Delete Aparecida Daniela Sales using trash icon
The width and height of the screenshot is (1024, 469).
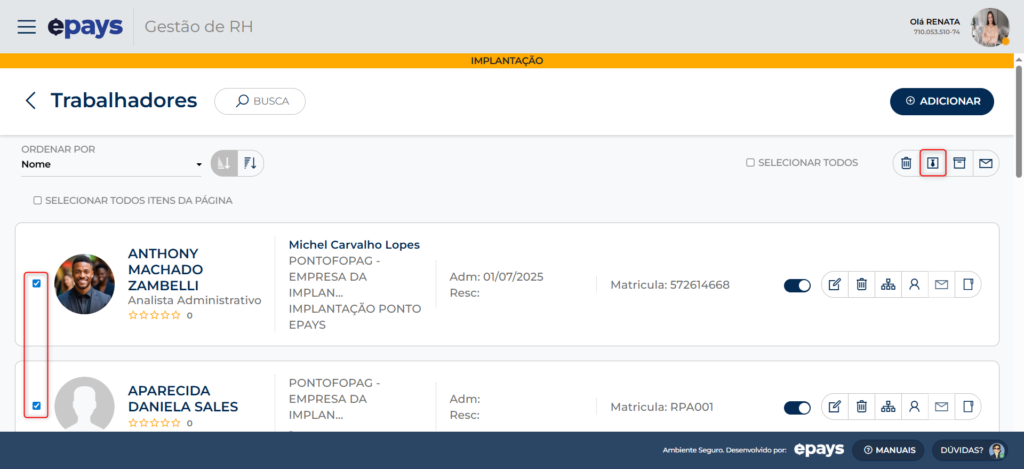861,407
